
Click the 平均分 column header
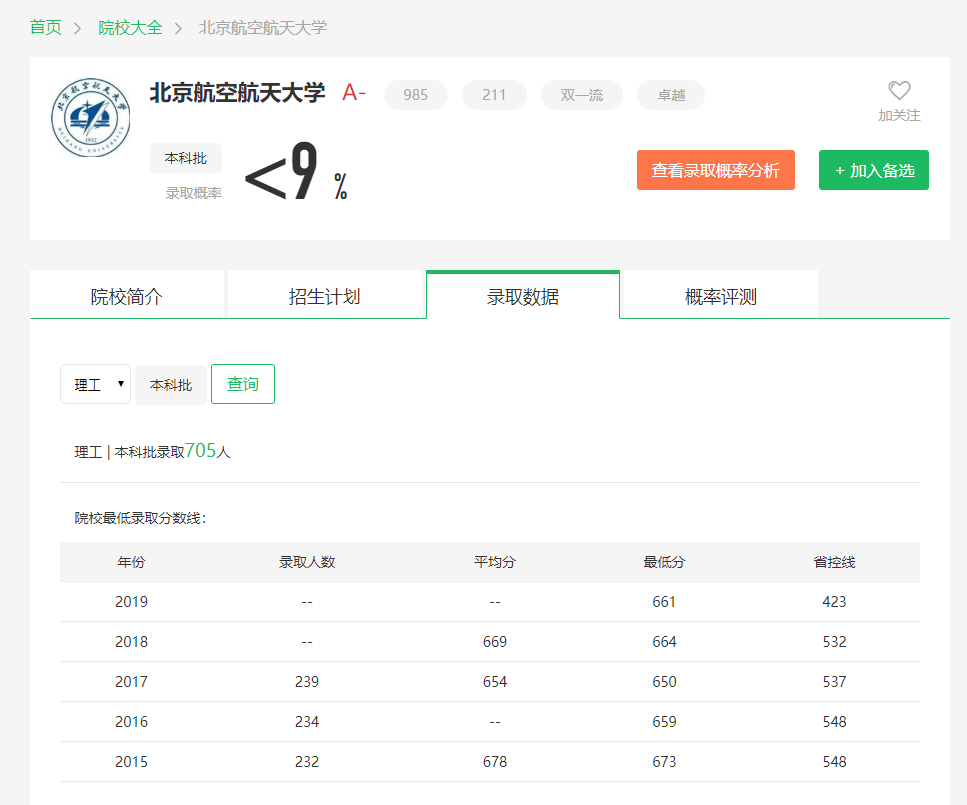tap(495, 562)
